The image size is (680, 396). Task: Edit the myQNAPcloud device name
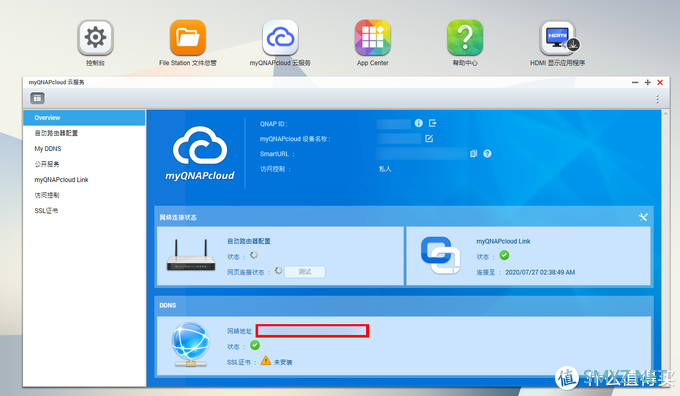[x=429, y=138]
